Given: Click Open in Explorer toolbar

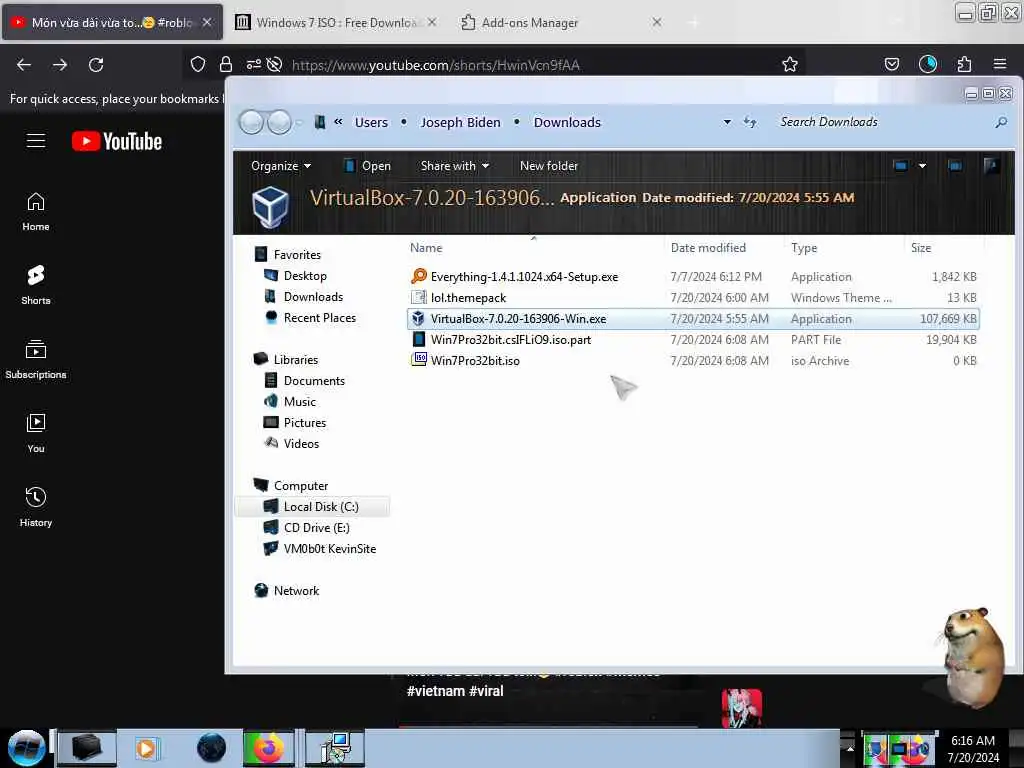Looking at the screenshot, I should (367, 166).
